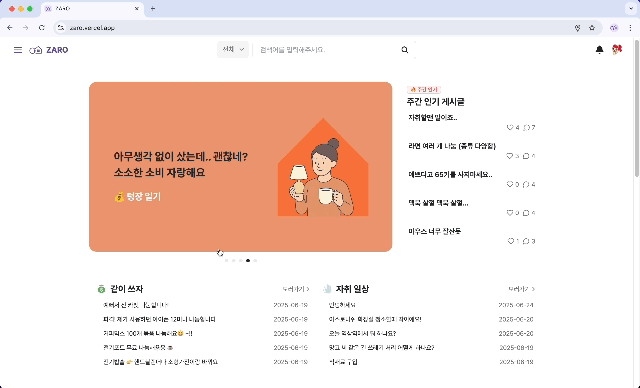Open the first weekly popular post title
Image resolution: width=640 pixels, height=388 pixels.
pyautogui.click(x=433, y=118)
